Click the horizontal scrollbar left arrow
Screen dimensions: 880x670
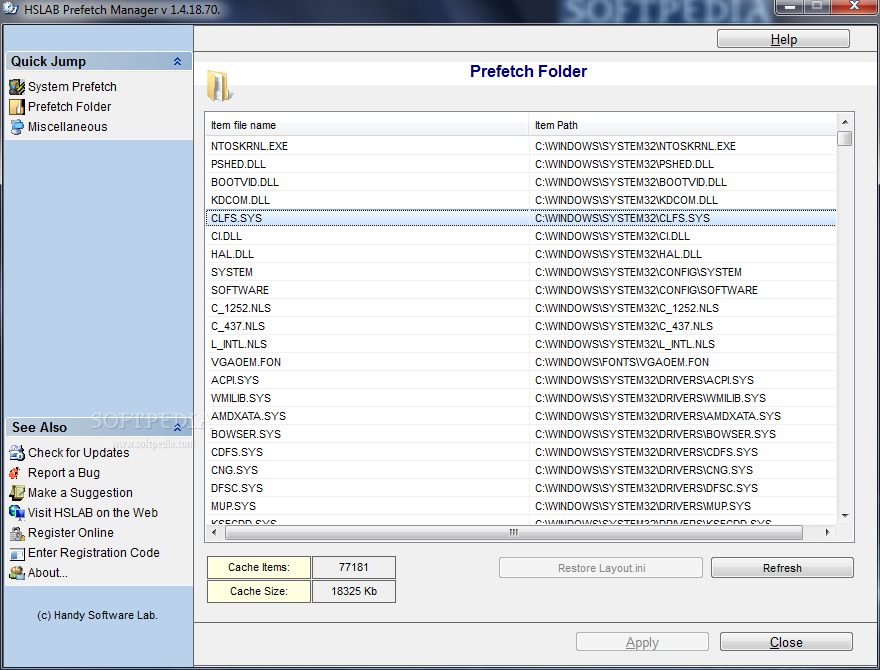(214, 532)
